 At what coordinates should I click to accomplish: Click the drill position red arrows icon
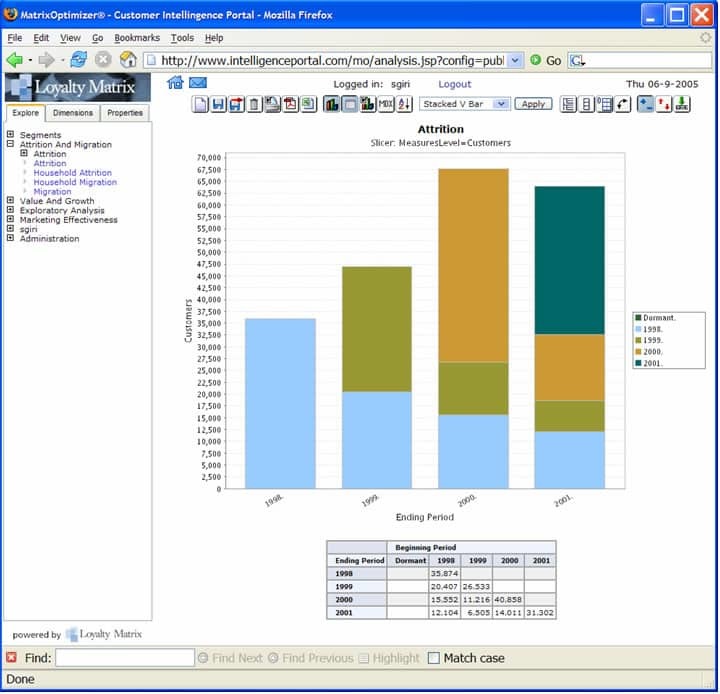(x=664, y=104)
